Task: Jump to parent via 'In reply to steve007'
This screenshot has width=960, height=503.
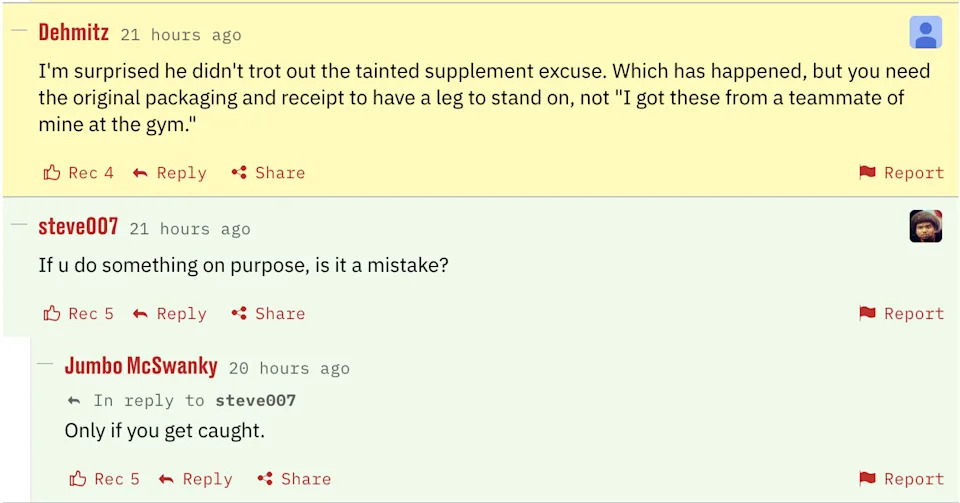Action: 255,401
